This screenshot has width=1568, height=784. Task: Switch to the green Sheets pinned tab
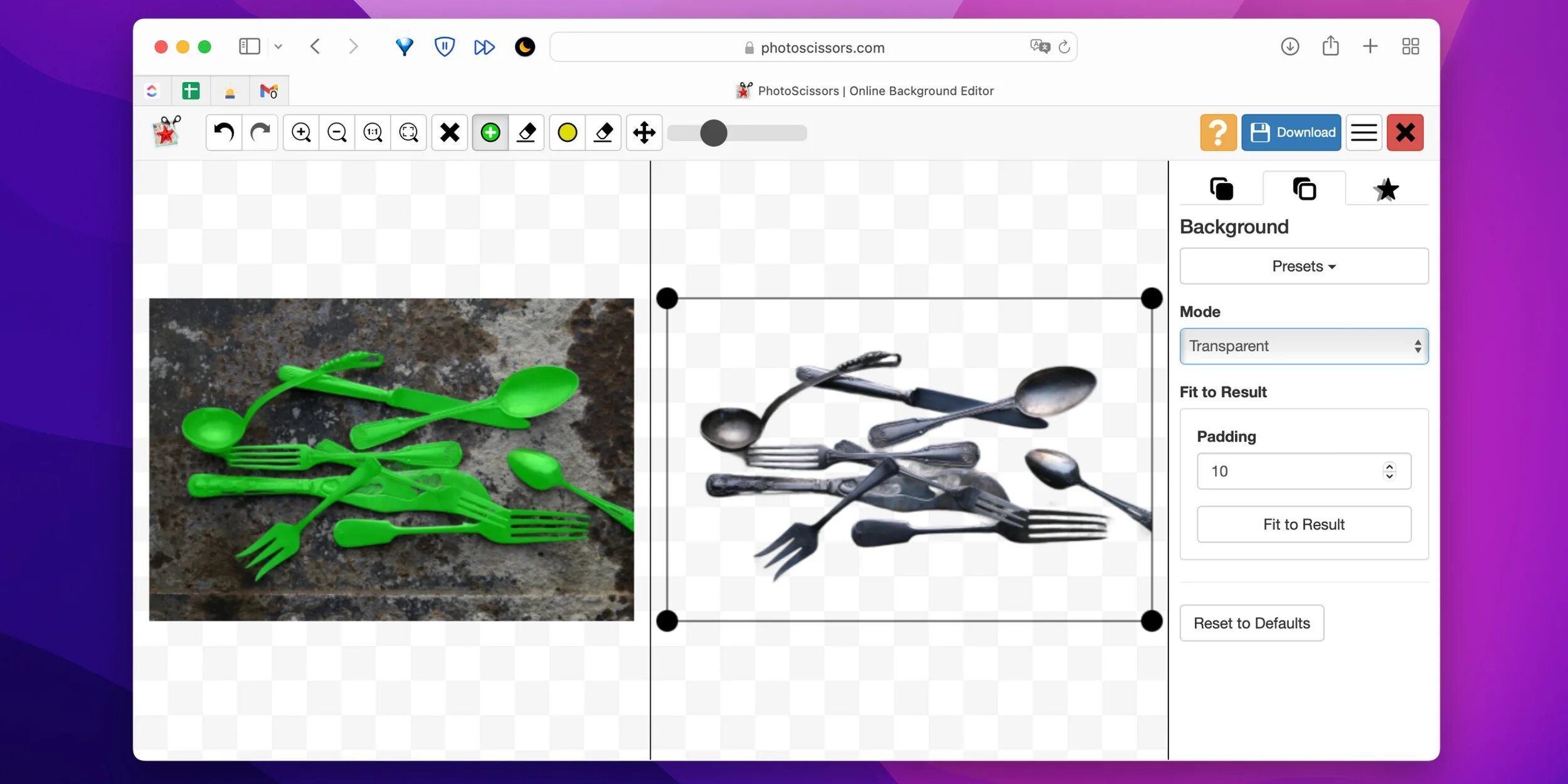pos(191,91)
